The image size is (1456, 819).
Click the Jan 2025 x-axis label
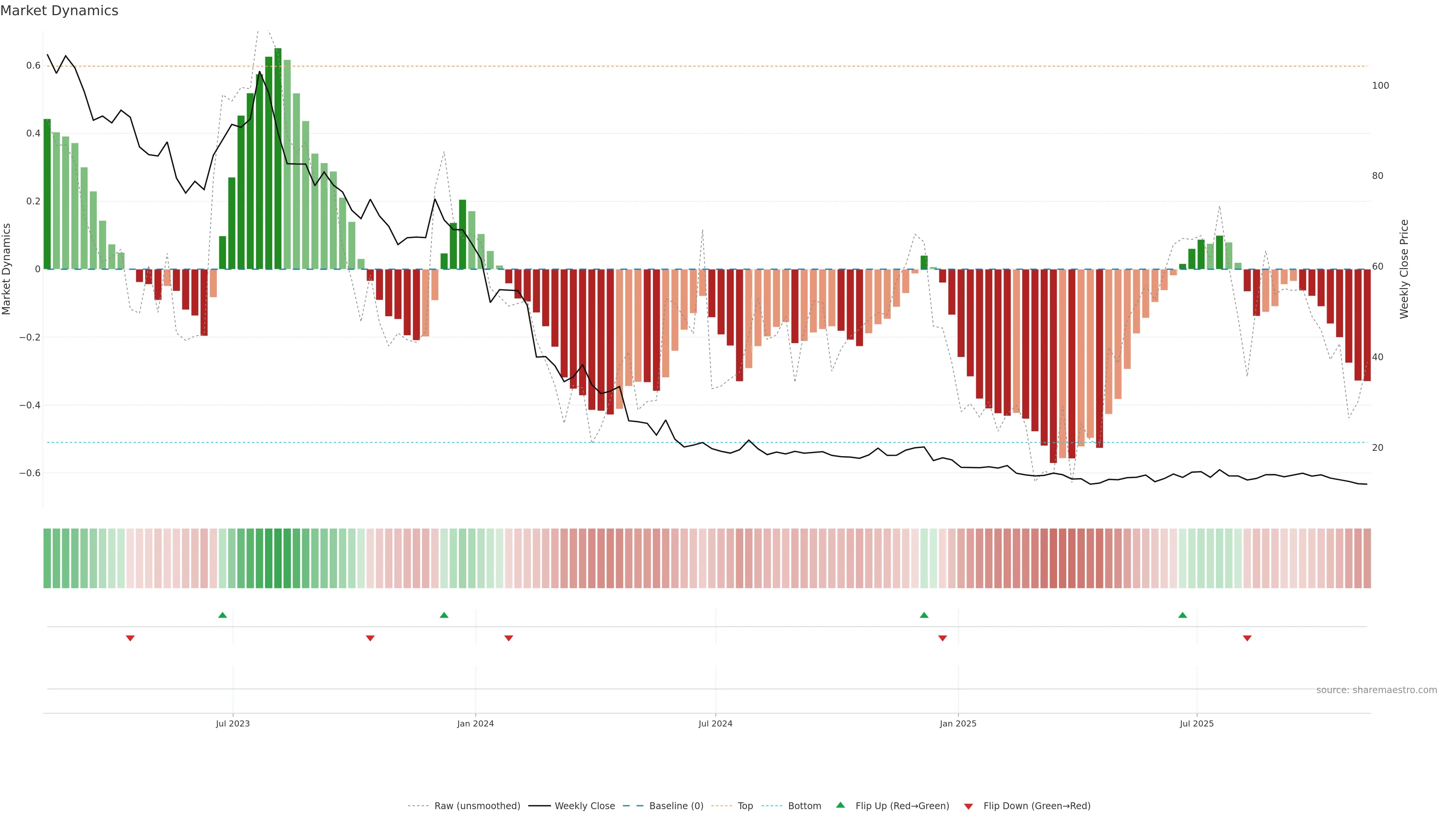[x=958, y=724]
